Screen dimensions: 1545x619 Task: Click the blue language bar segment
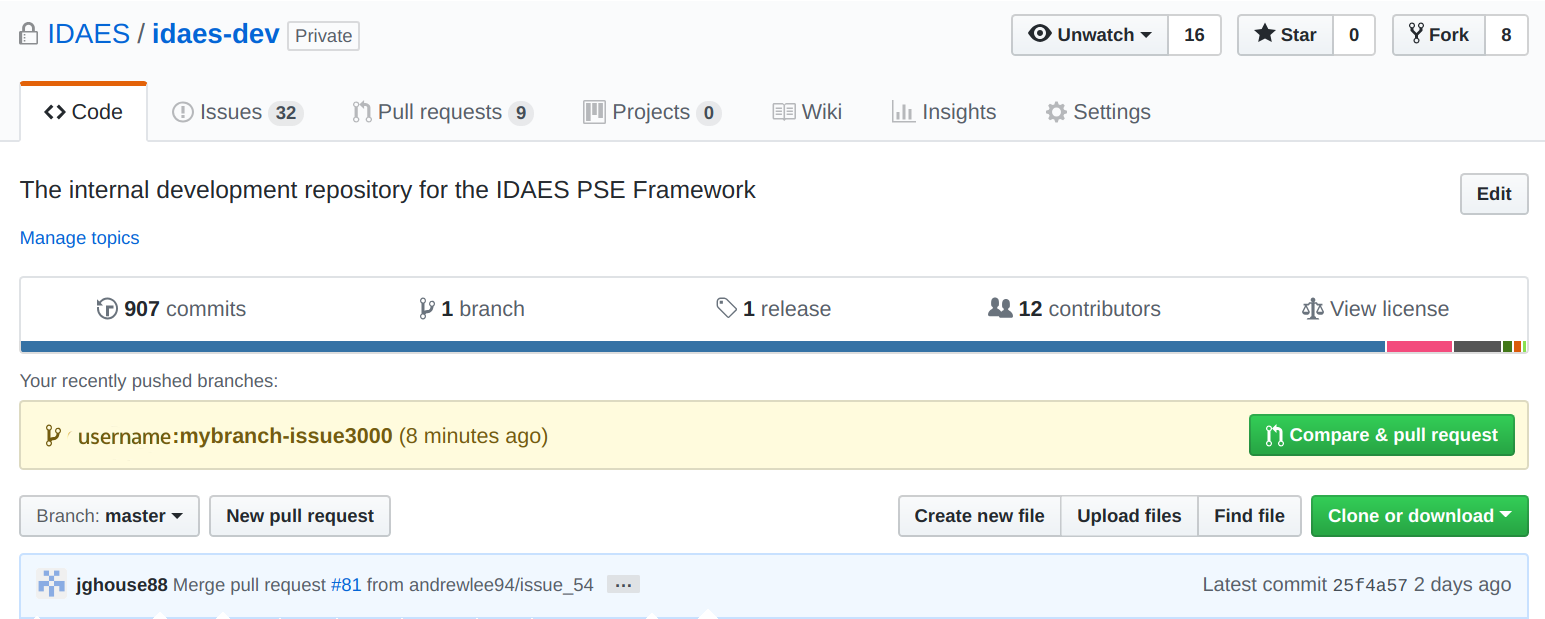click(703, 347)
